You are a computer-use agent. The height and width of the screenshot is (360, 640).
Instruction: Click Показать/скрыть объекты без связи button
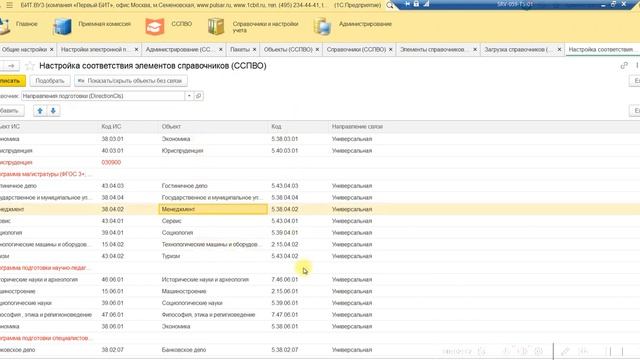point(131,81)
